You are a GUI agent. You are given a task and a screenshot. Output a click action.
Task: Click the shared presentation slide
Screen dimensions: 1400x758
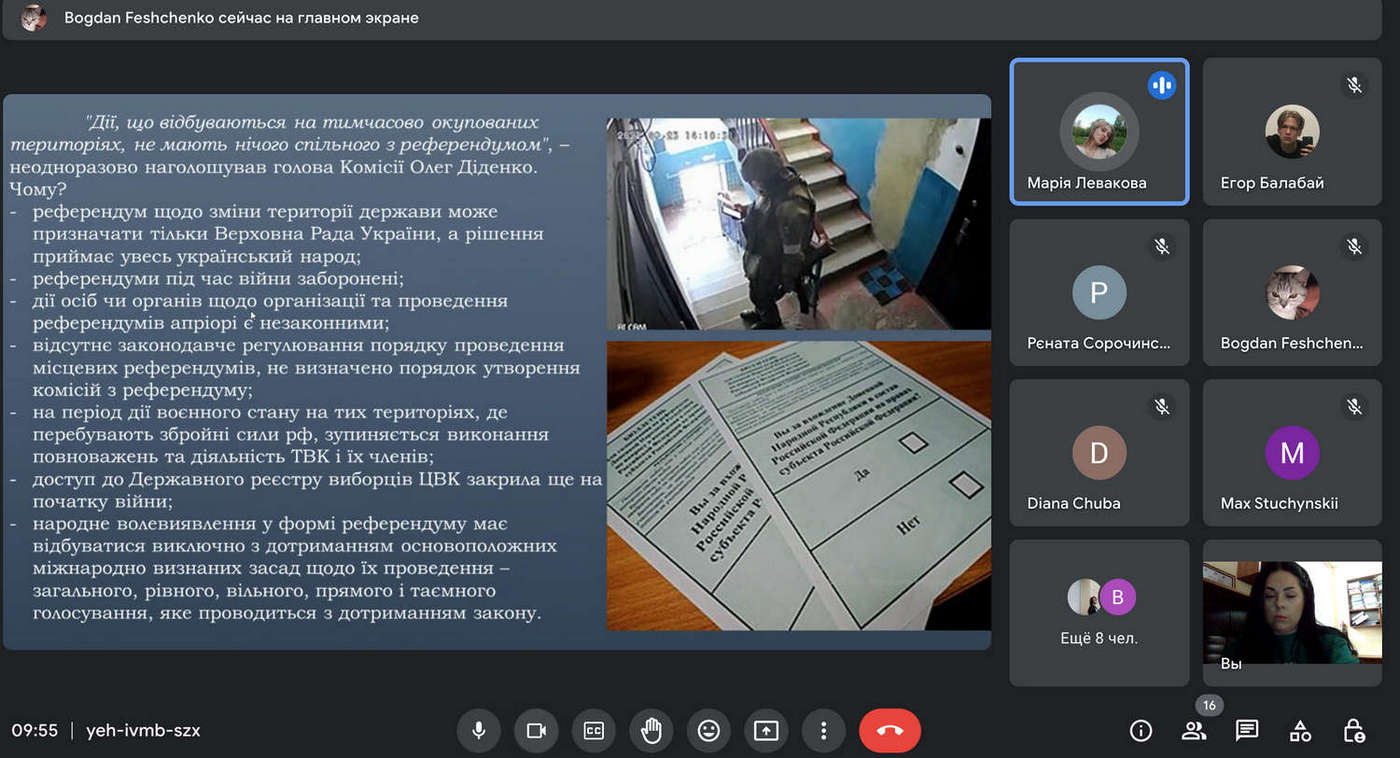[497, 372]
